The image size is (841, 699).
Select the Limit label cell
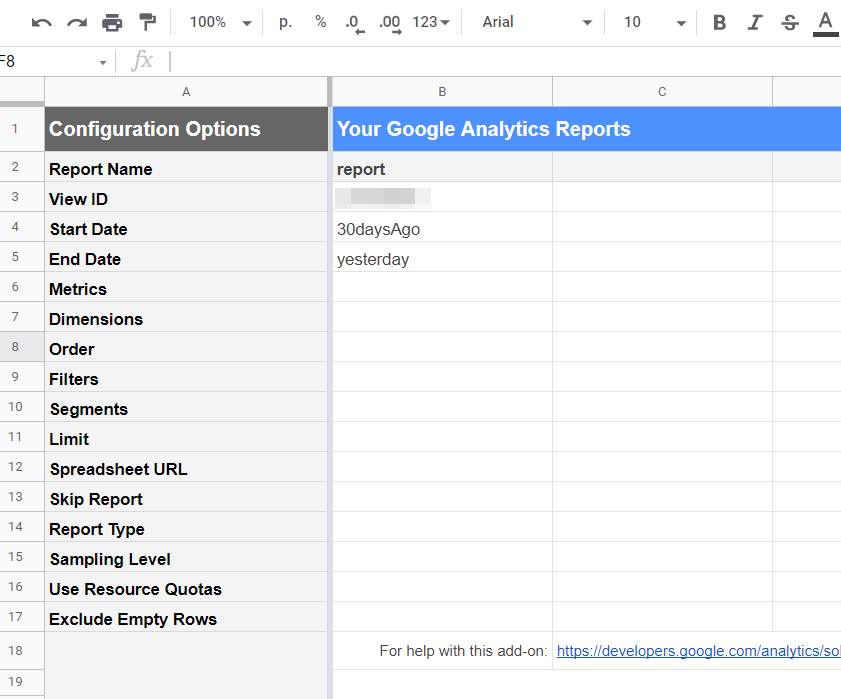coord(186,439)
